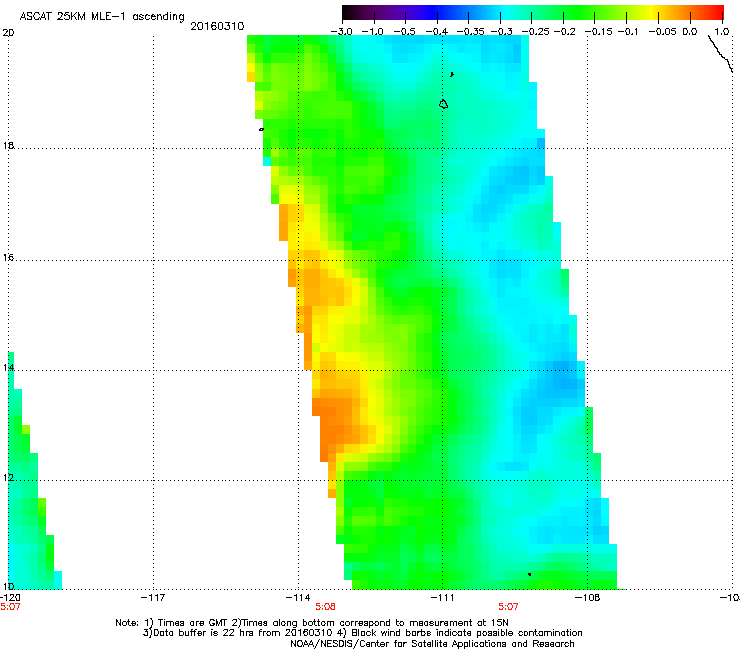740x650 pixels.
Task: Click the latitude label 16
Action: (8, 258)
